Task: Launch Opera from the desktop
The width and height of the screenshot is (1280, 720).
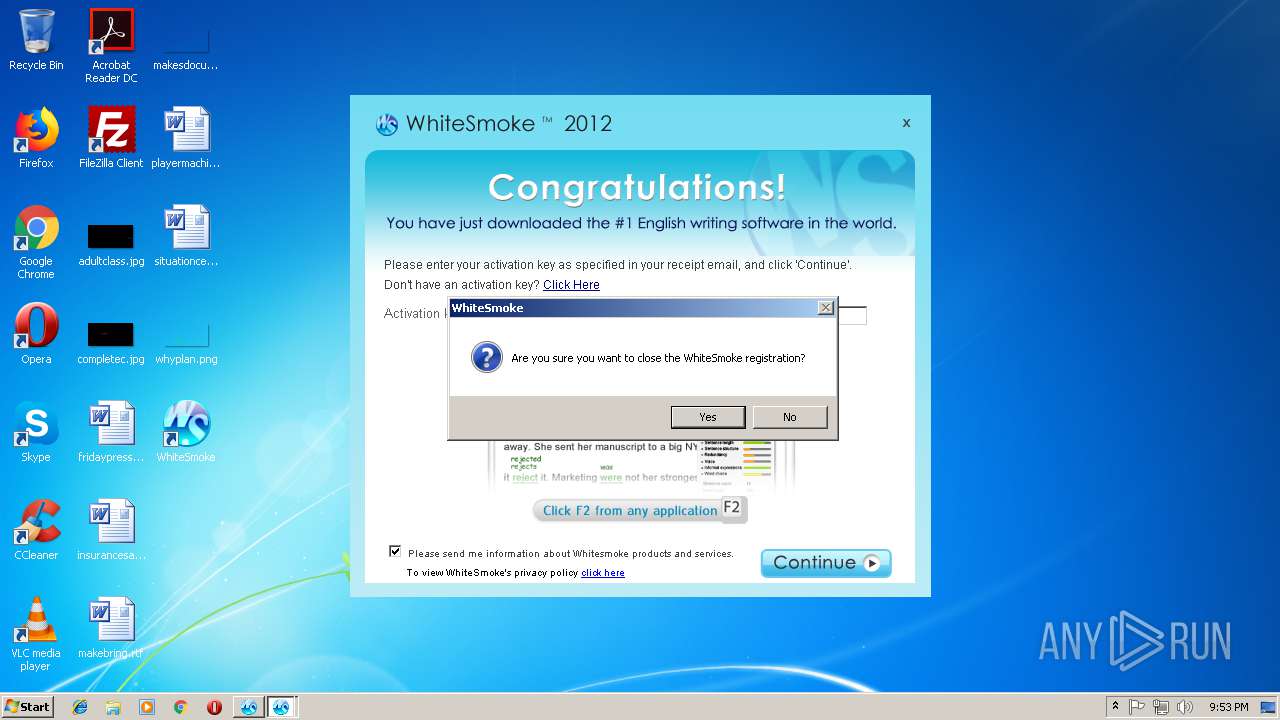Action: 36,334
